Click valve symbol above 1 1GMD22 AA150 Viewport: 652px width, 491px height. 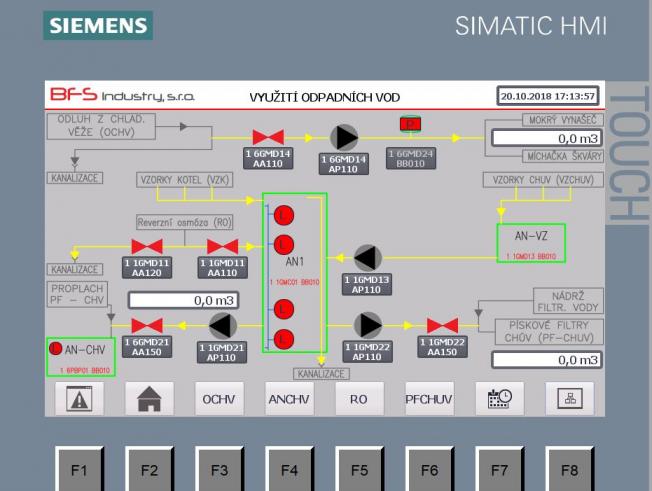(x=442, y=326)
